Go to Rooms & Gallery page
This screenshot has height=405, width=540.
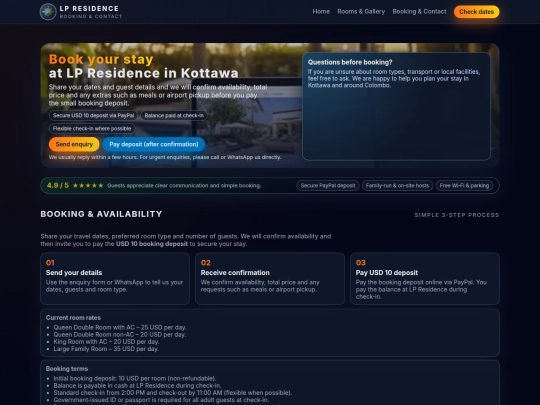coord(361,11)
